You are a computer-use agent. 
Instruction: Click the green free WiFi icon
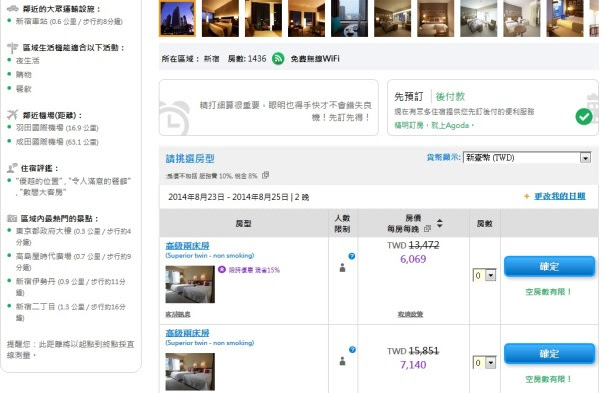pyautogui.click(x=278, y=59)
